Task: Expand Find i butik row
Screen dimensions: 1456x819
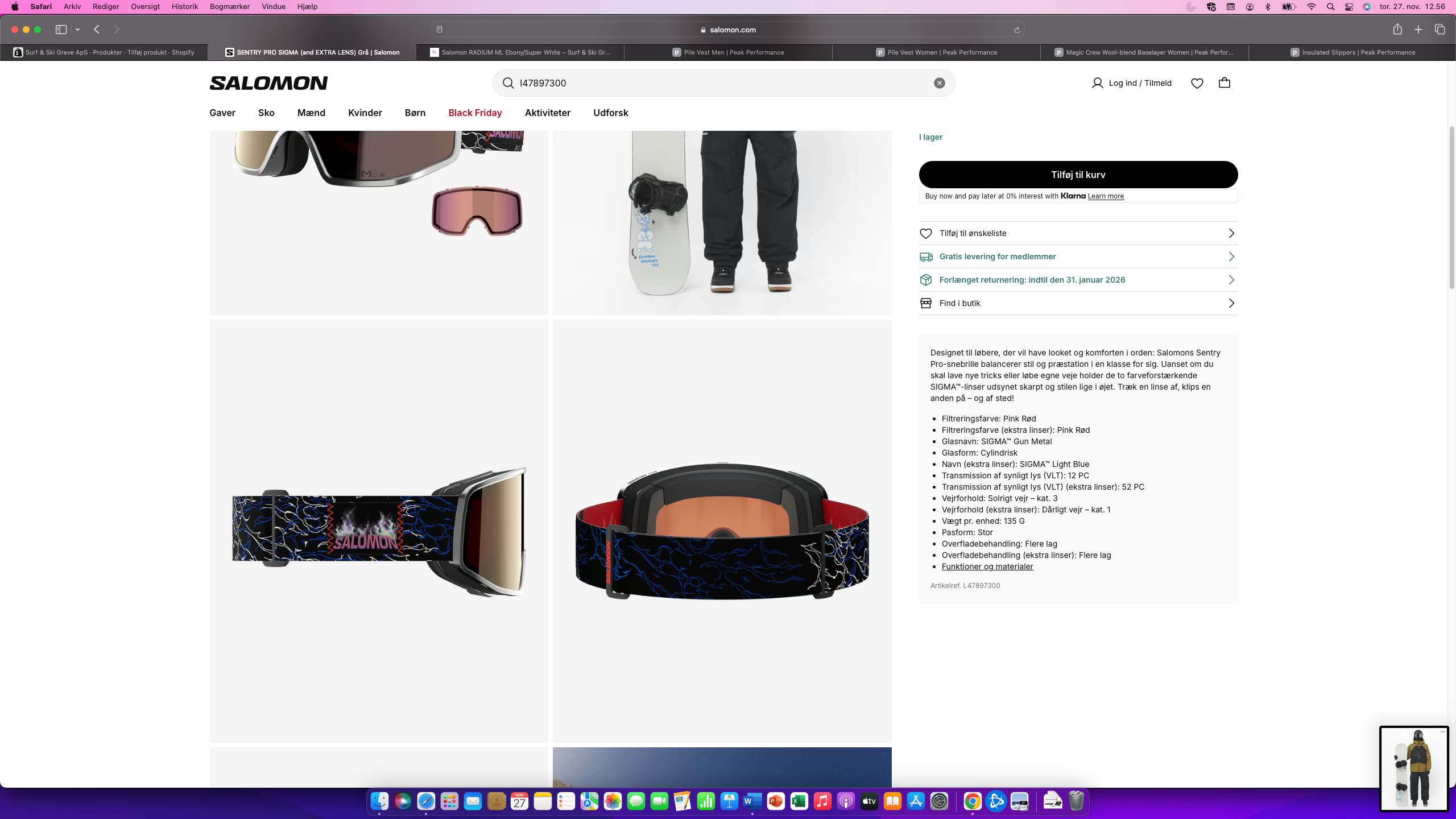Action: click(x=1078, y=303)
